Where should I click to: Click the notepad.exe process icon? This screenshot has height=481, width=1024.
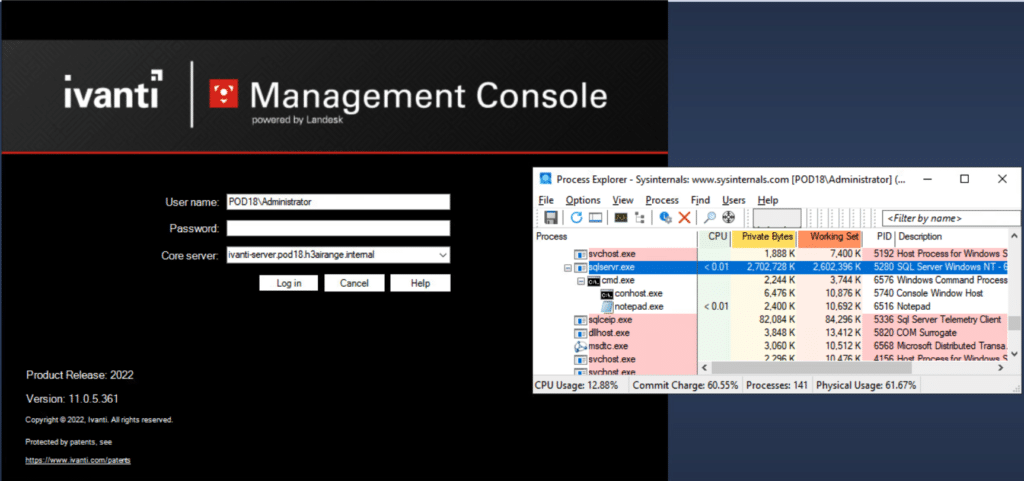(607, 306)
